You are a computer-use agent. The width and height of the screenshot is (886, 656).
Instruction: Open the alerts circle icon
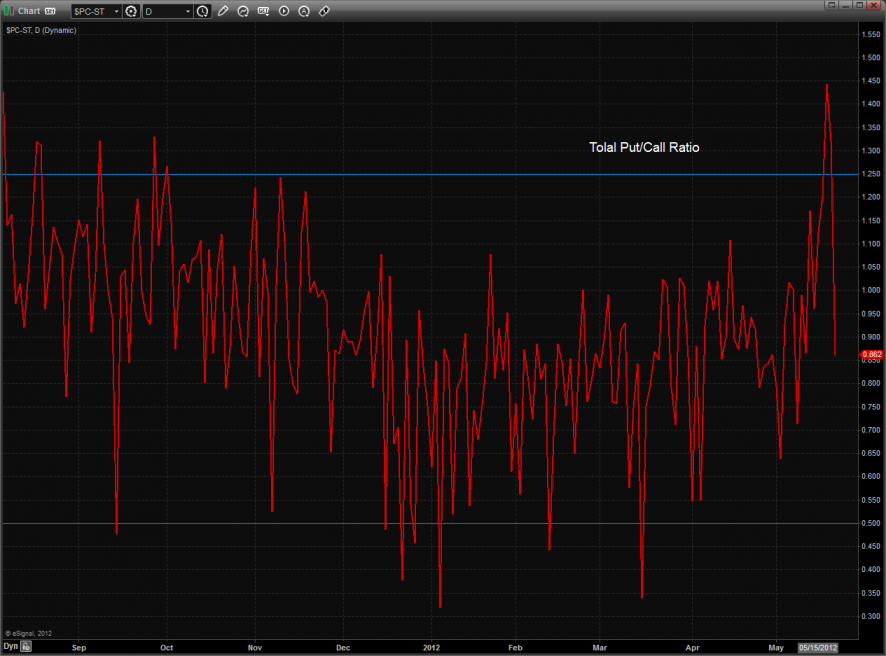pos(304,11)
